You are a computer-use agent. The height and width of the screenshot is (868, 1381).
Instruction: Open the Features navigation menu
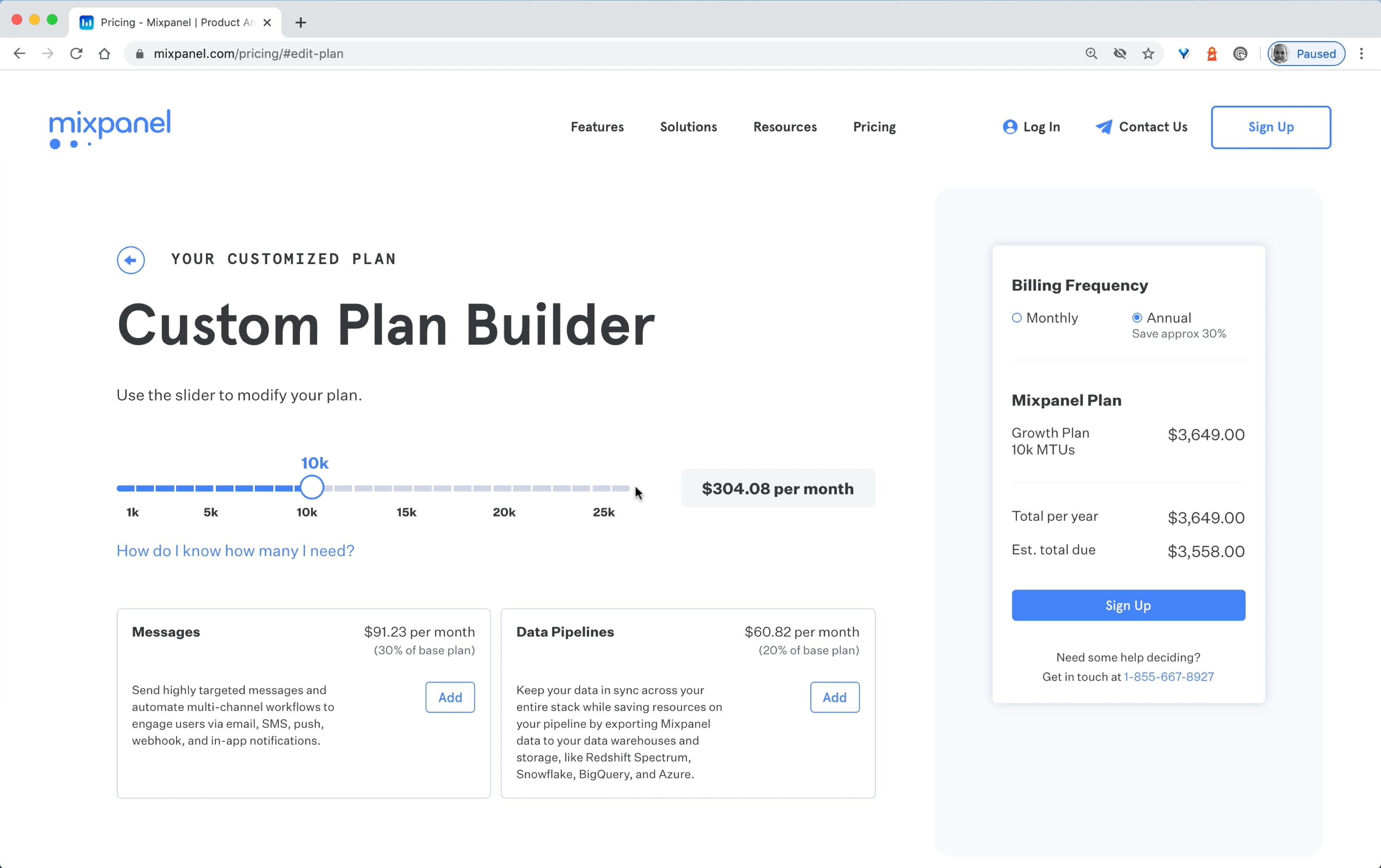point(597,127)
